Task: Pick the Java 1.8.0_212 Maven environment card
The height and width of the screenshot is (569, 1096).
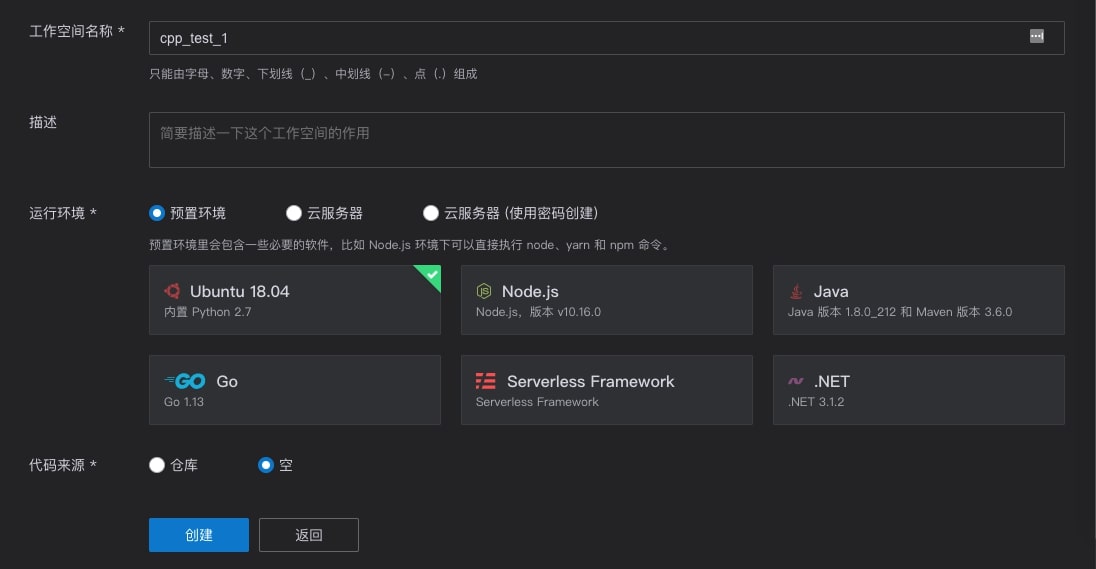Action: [x=918, y=300]
